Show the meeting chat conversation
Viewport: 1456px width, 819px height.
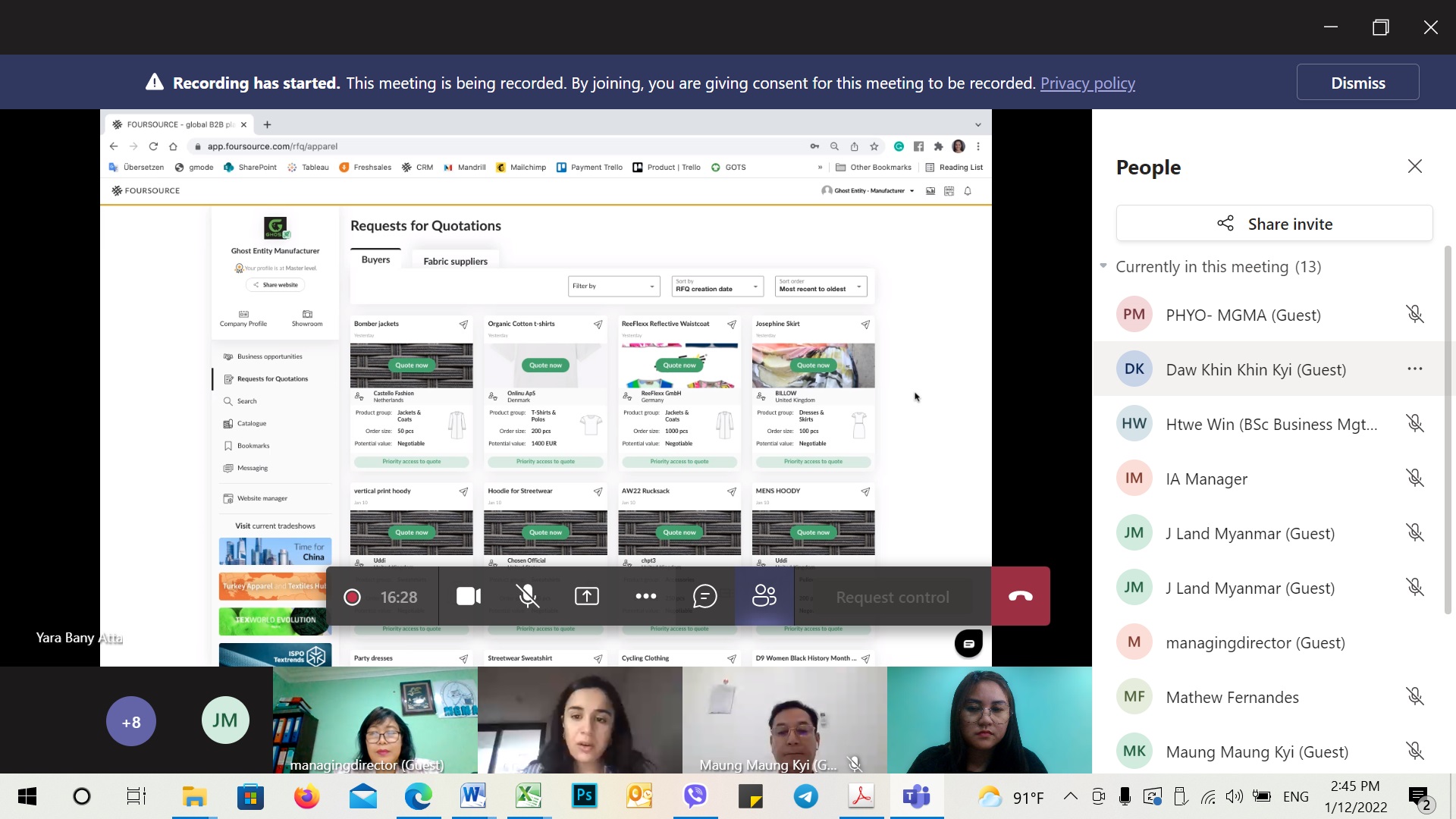coord(705,597)
